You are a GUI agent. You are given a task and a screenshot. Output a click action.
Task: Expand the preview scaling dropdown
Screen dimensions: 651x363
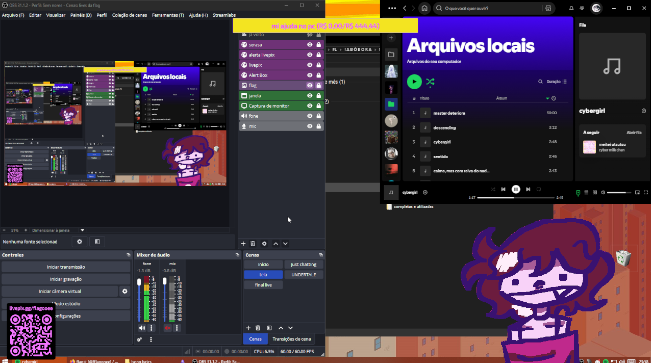pyautogui.click(x=82, y=230)
